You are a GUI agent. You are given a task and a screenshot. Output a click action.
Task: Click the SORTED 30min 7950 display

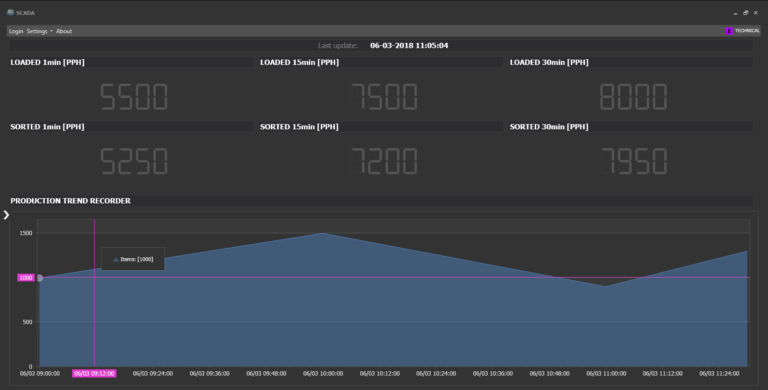[x=634, y=161]
